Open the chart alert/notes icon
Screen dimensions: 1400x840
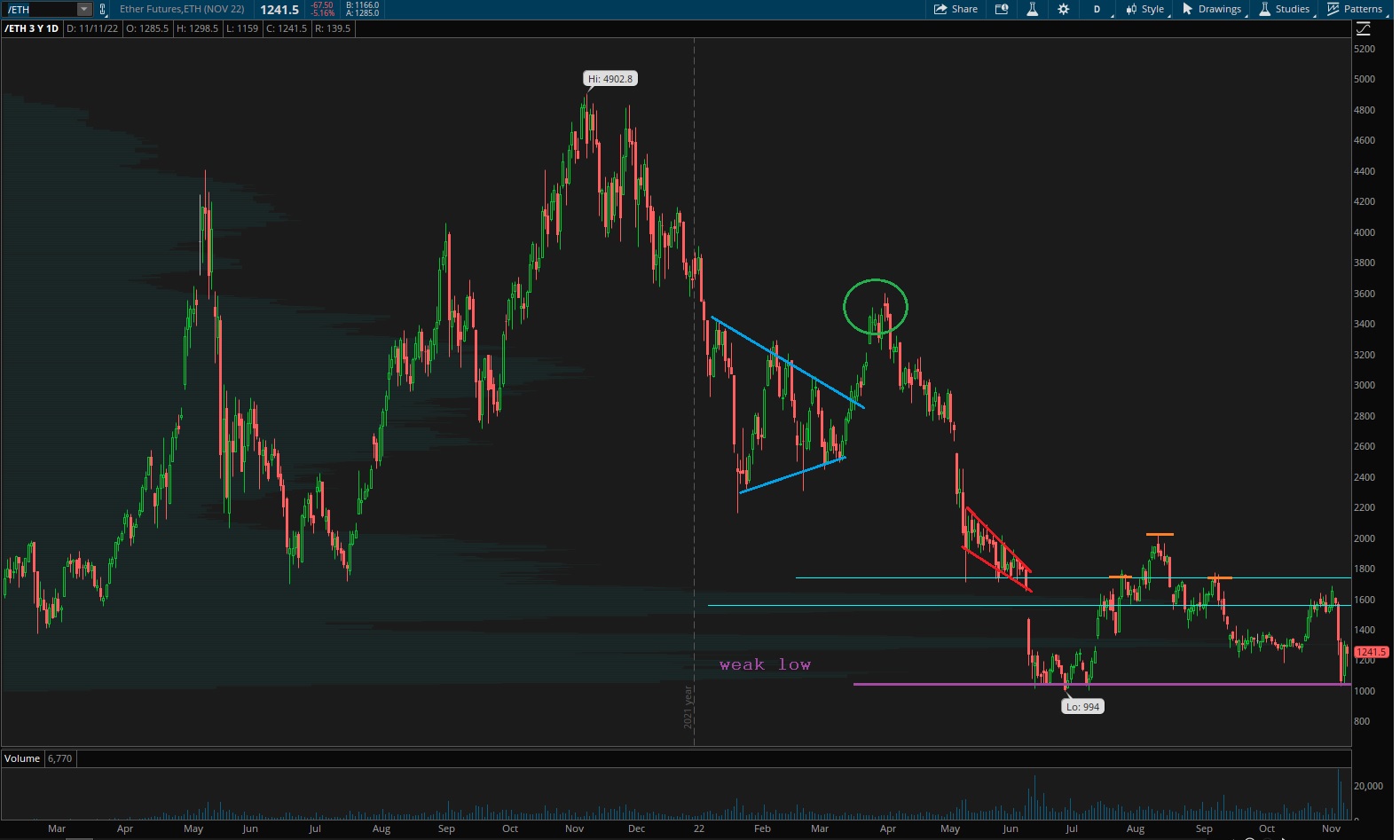1002,9
